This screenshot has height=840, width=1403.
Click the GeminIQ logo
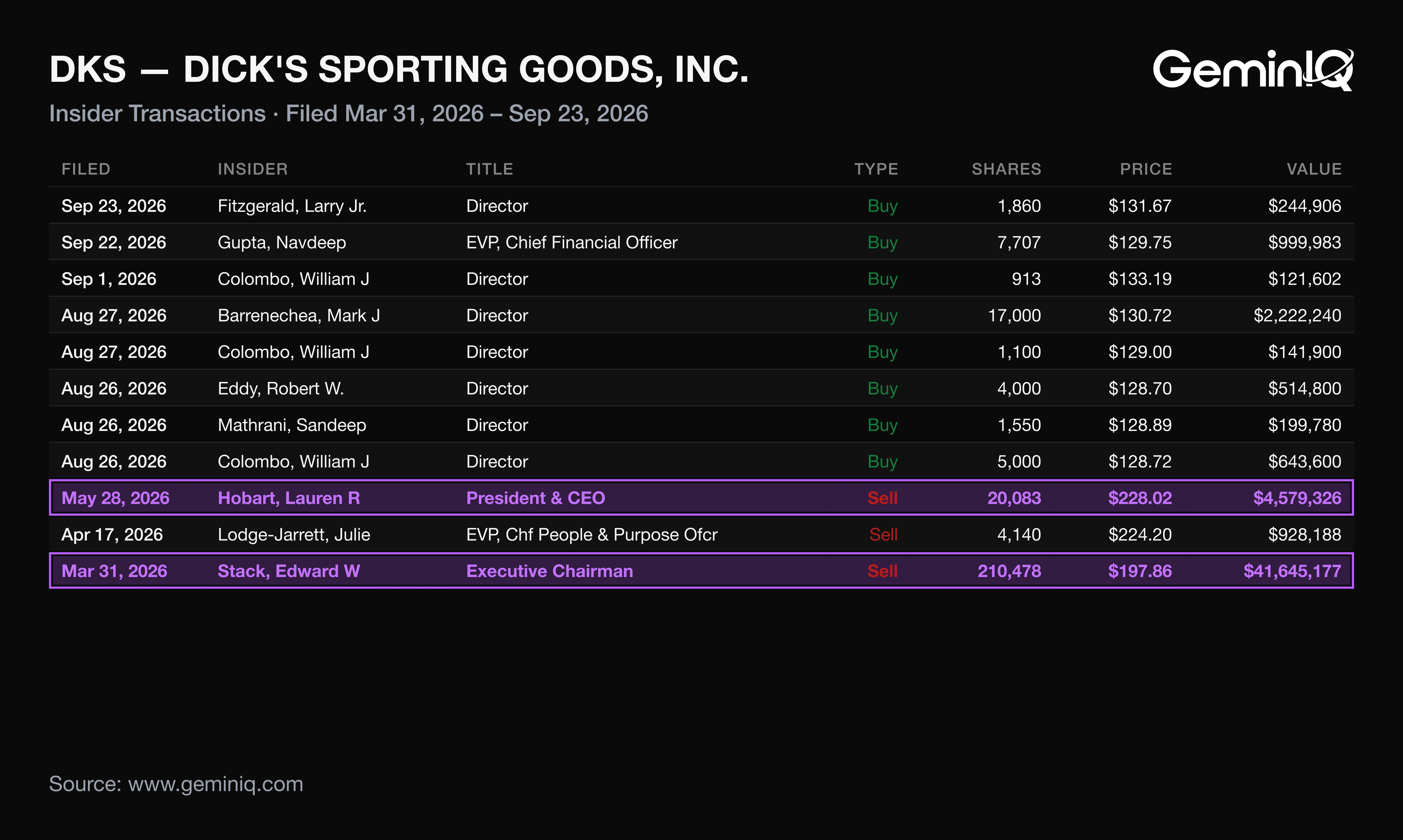coord(1253,70)
